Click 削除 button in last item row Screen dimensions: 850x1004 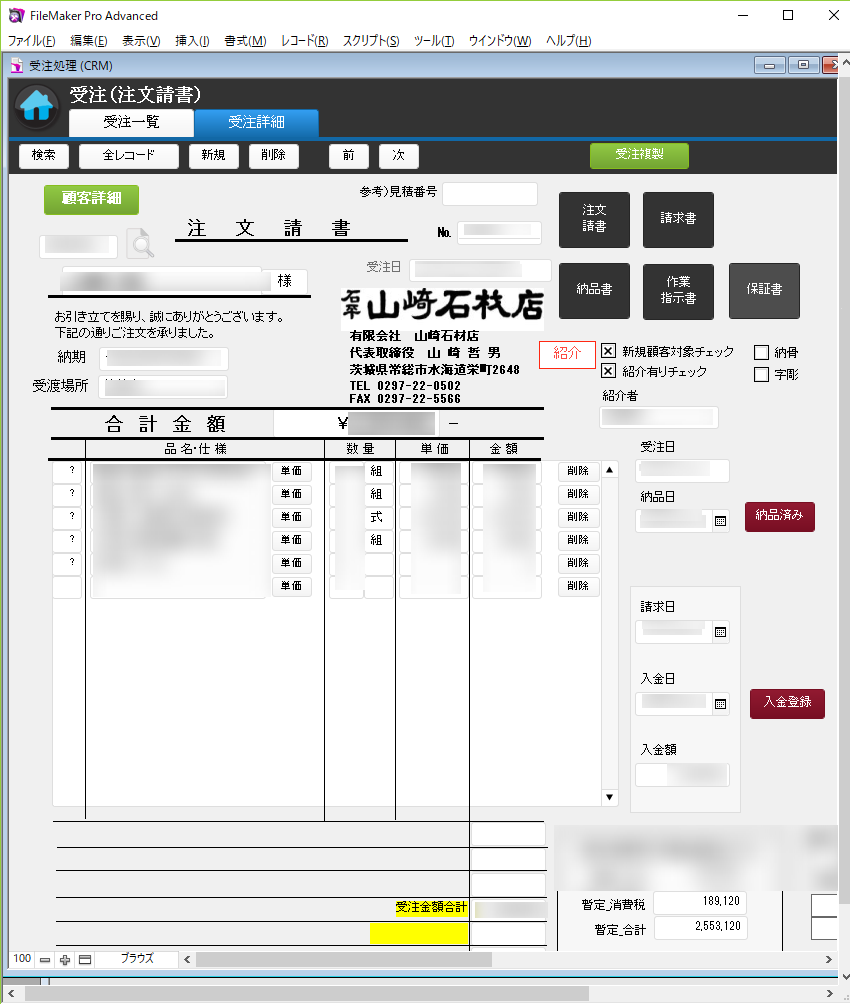[578, 587]
